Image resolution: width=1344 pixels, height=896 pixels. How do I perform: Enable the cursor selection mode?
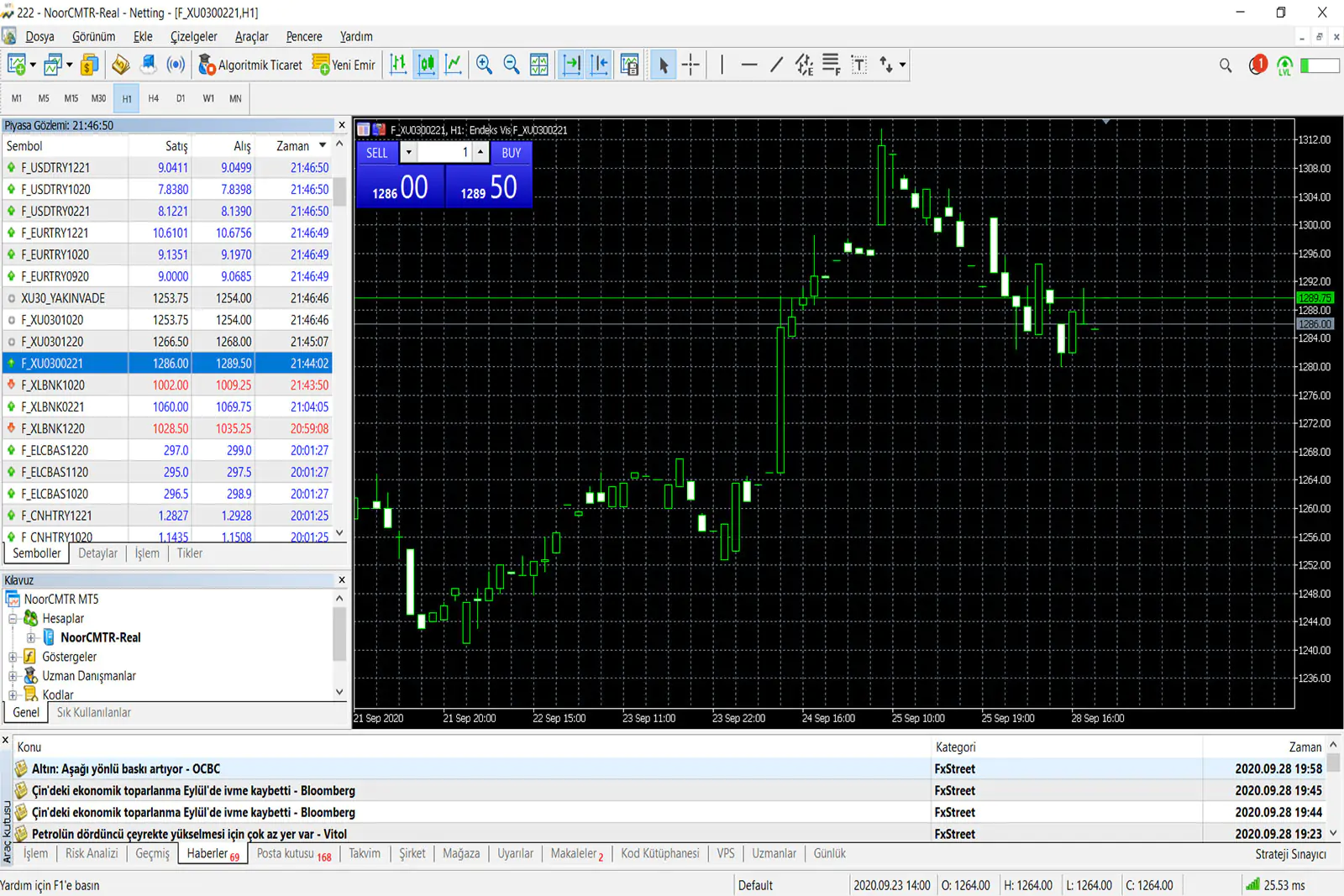[663, 65]
